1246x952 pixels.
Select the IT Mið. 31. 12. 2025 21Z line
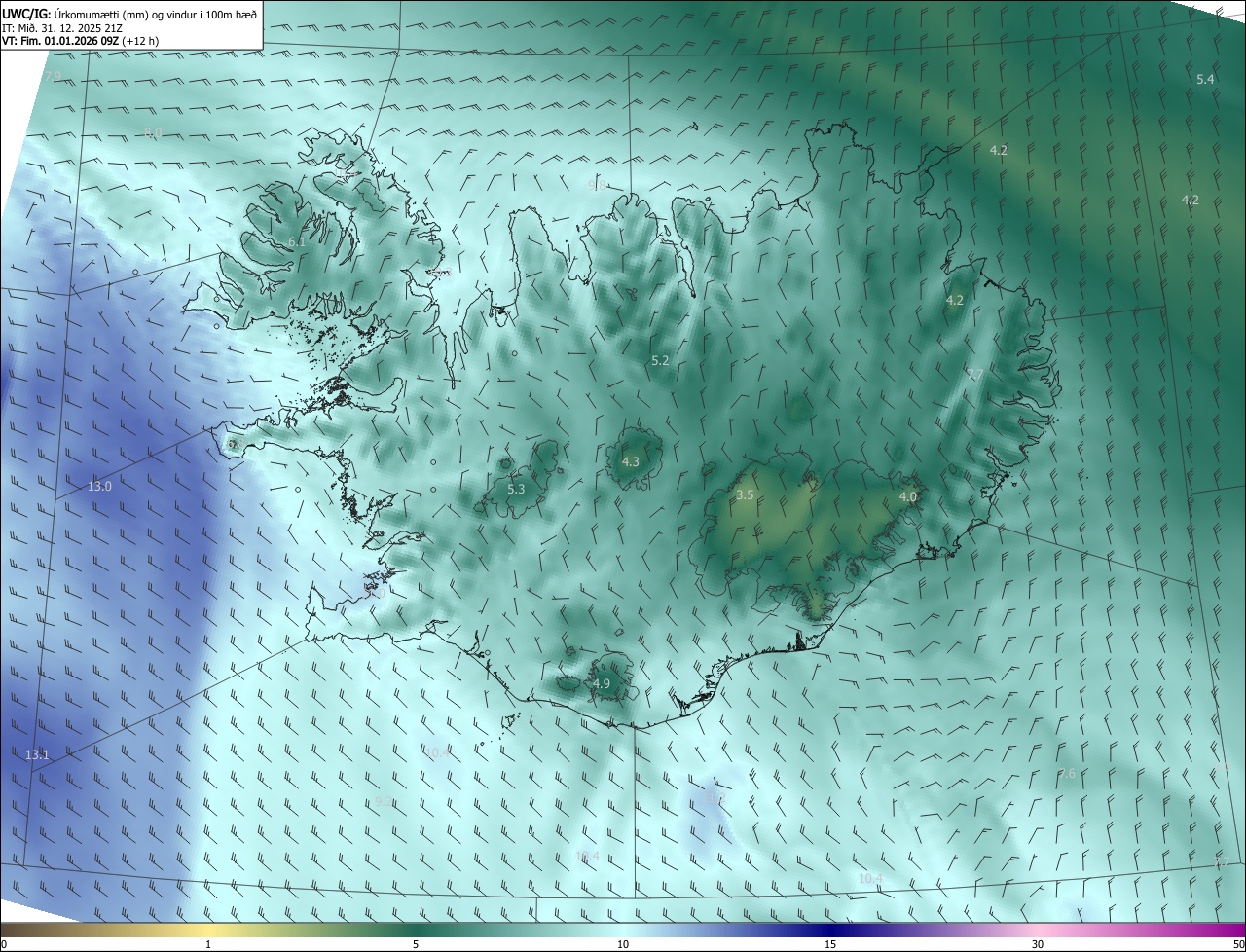coord(62,27)
